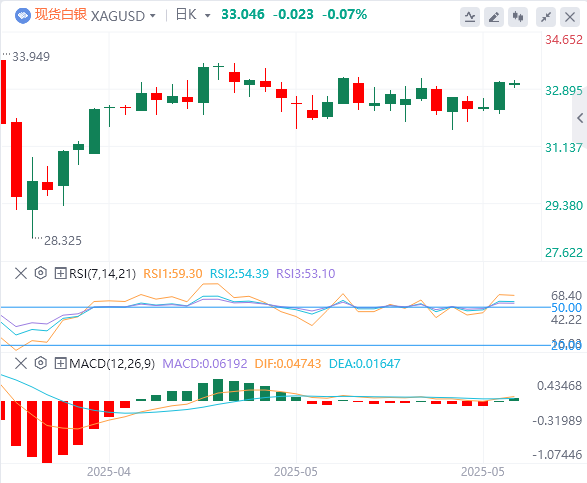Select MACD(12,26,9) indicator label
The image size is (587, 483).
pos(112,364)
